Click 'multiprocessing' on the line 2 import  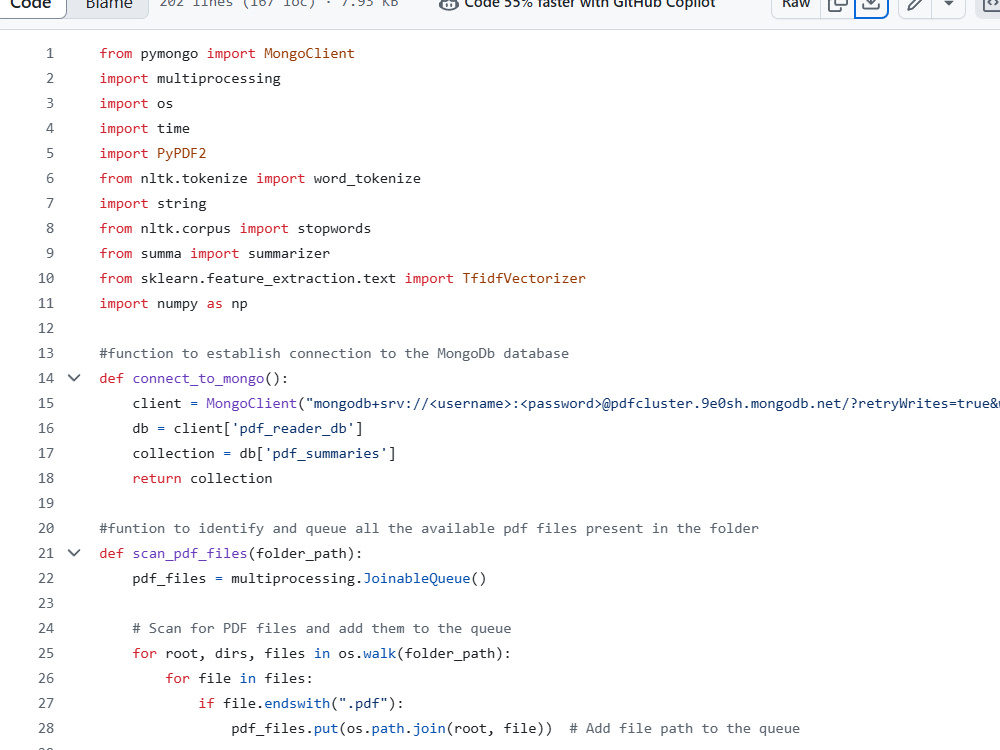tap(219, 78)
